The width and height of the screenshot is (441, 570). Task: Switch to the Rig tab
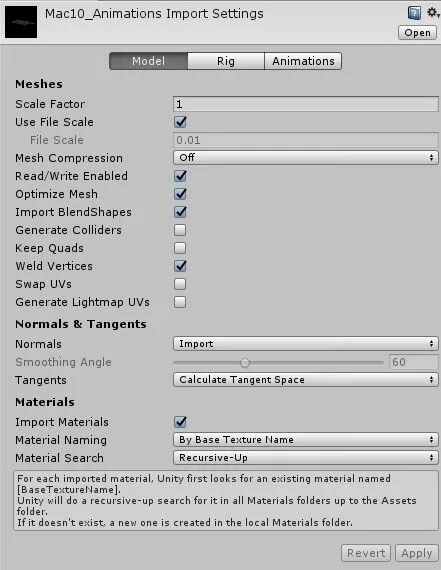click(226, 61)
